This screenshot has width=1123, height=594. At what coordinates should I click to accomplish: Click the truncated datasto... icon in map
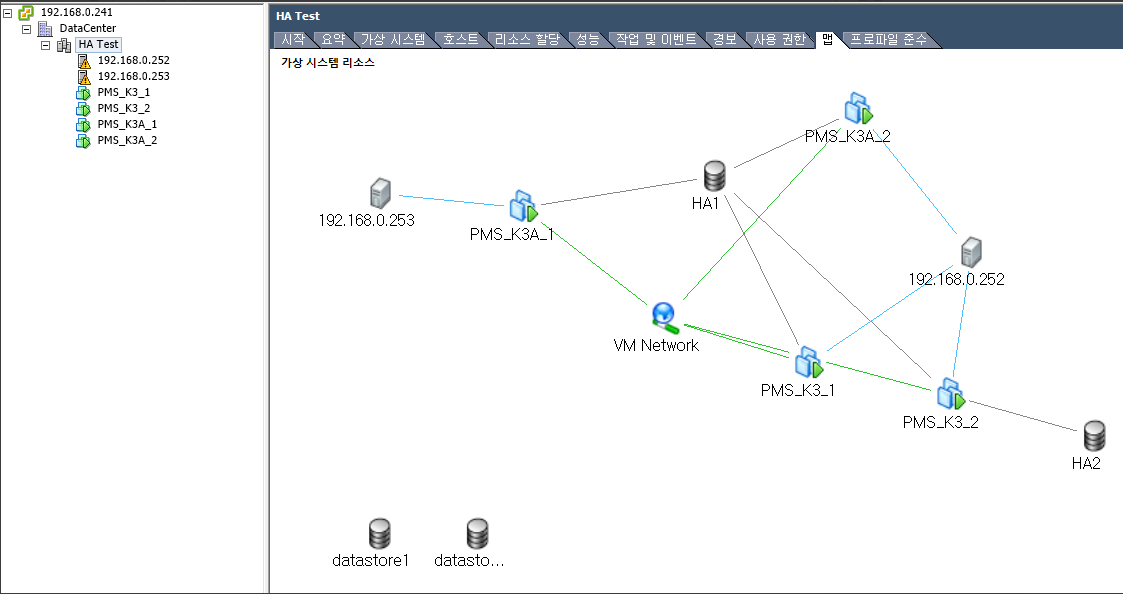(477, 533)
